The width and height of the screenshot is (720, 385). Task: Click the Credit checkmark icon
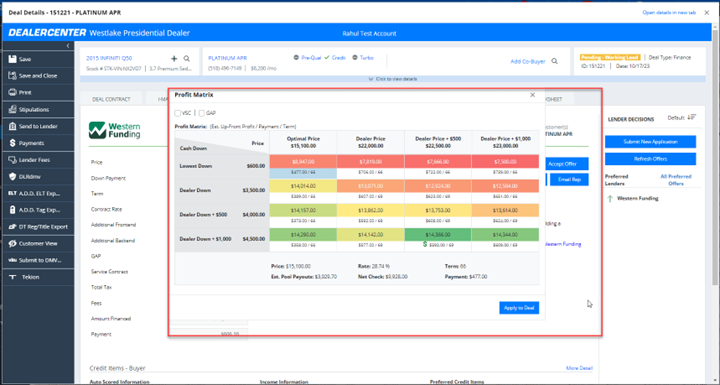327,58
